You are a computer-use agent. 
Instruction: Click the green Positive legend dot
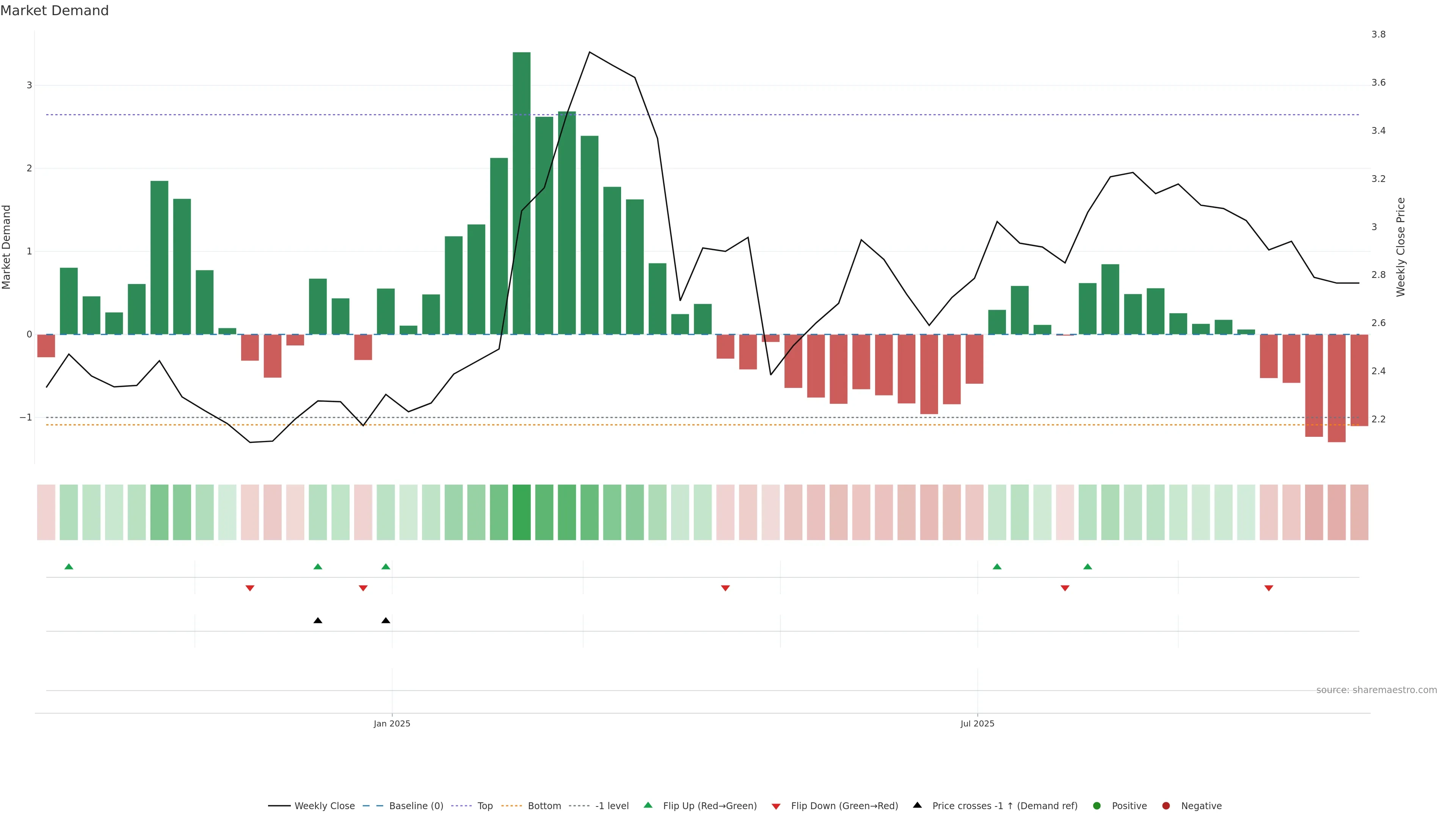1097,806
